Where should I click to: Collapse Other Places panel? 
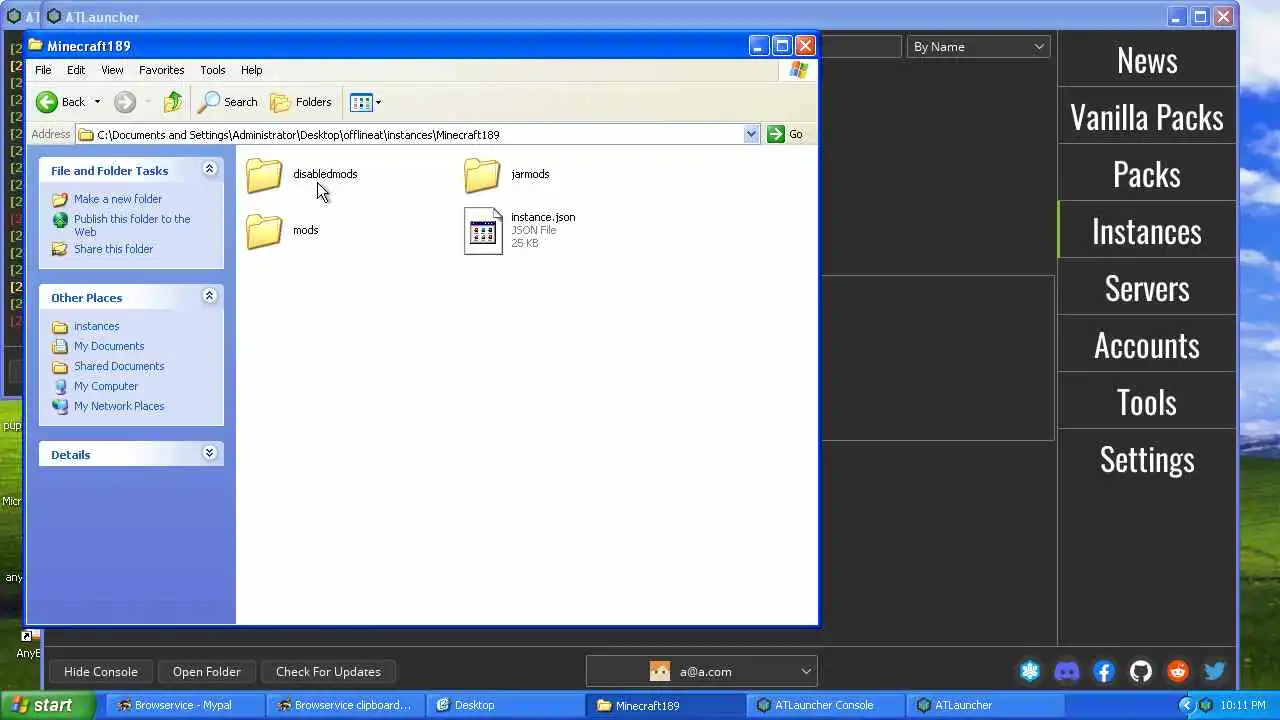[x=209, y=297]
